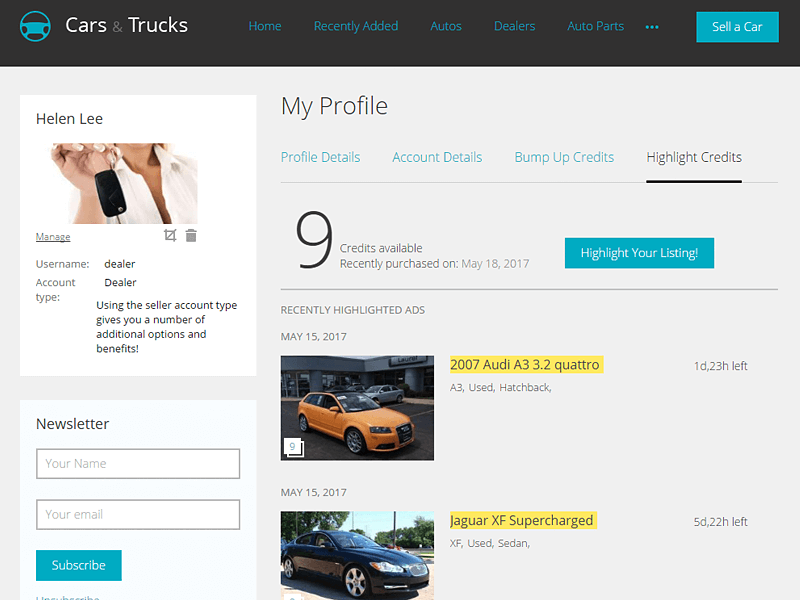
Task: Navigate to Dealers
Action: point(514,26)
